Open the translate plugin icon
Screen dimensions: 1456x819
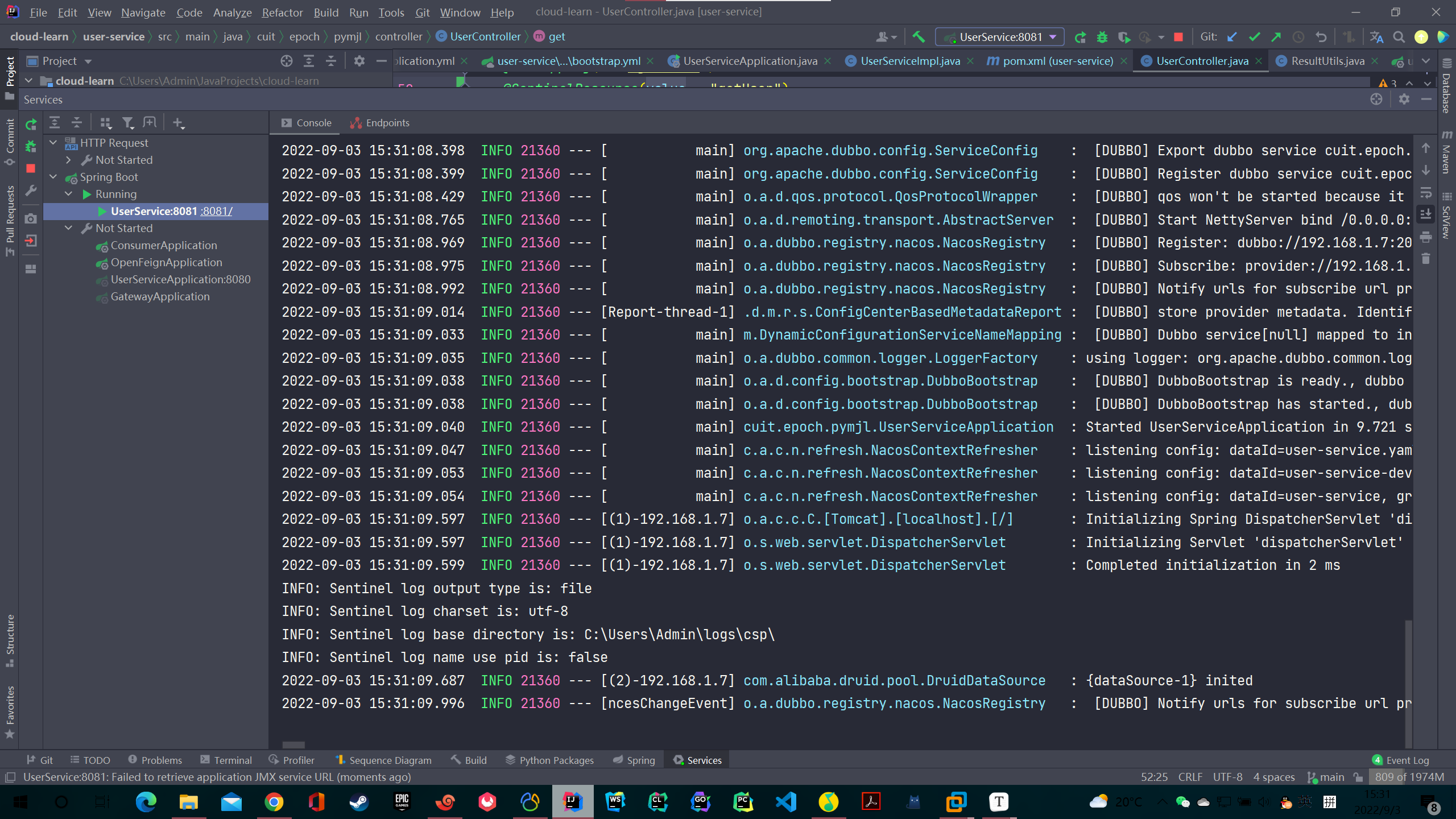tap(1376, 37)
